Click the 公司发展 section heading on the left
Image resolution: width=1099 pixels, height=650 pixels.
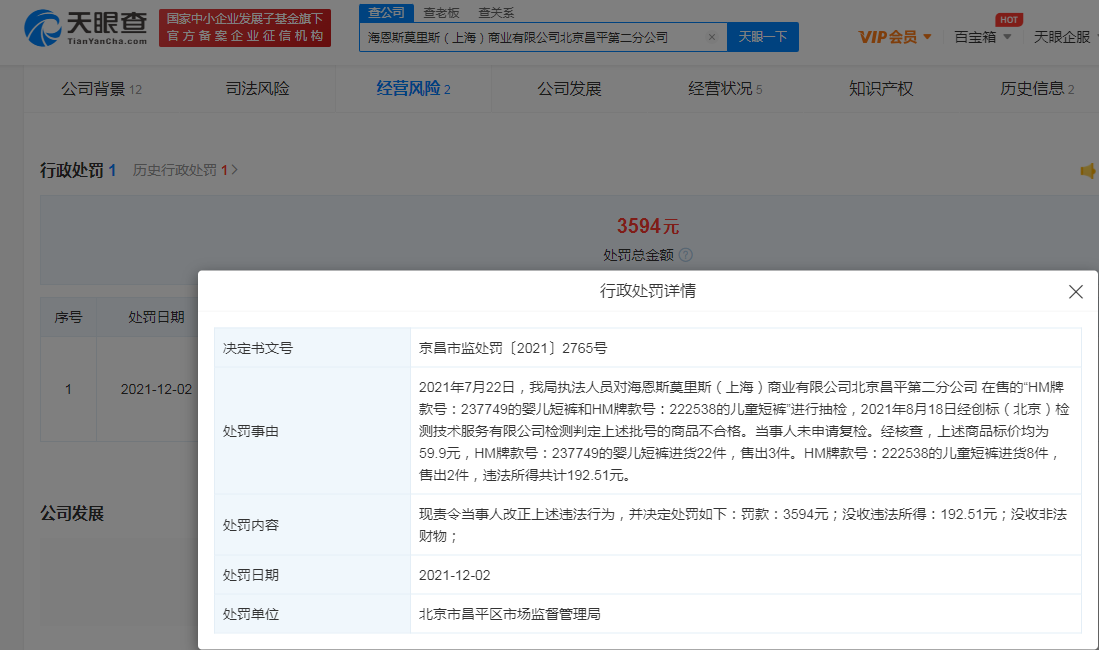tap(71, 513)
